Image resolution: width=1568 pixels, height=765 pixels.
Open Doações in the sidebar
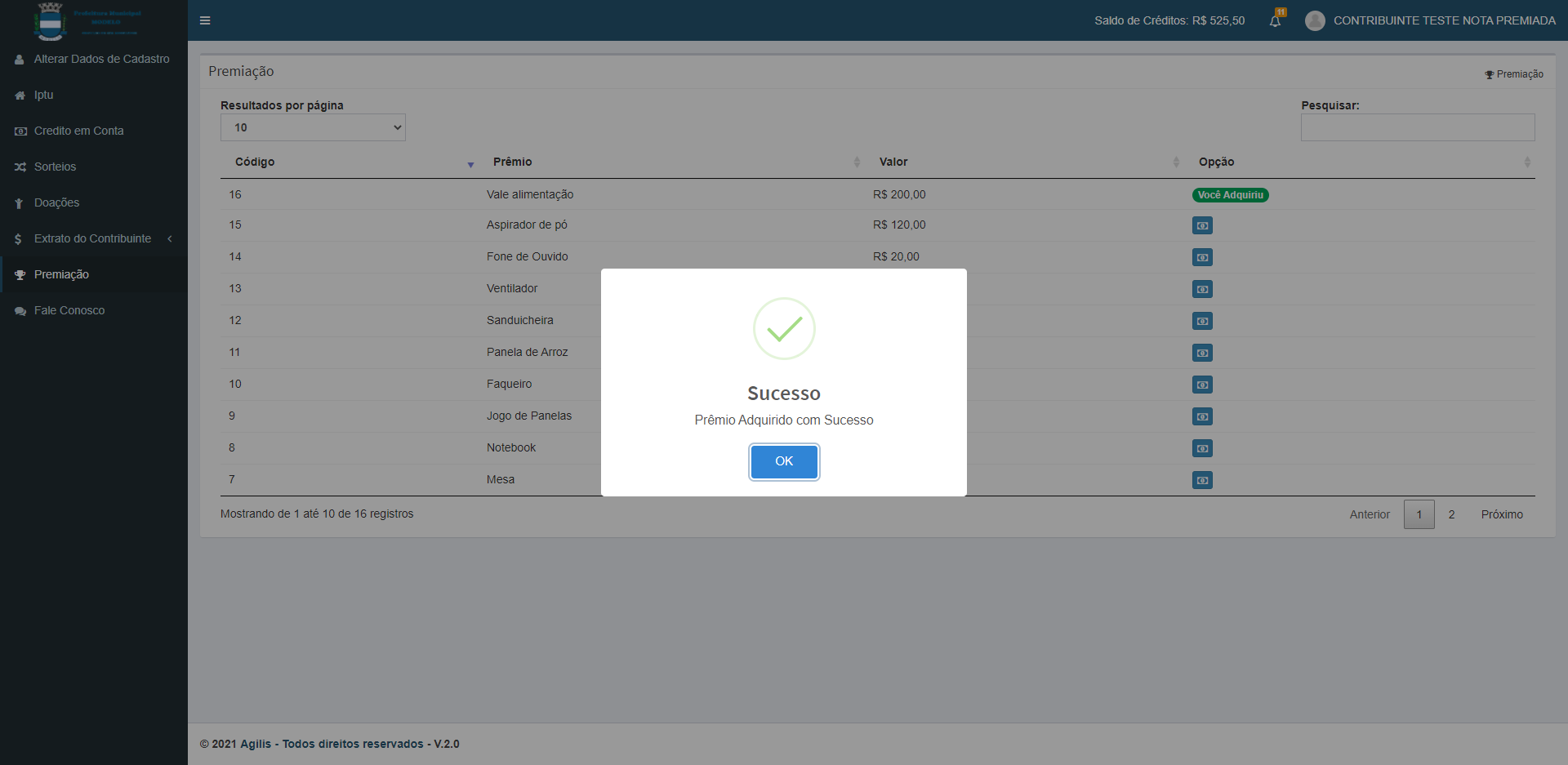pyautogui.click(x=56, y=202)
